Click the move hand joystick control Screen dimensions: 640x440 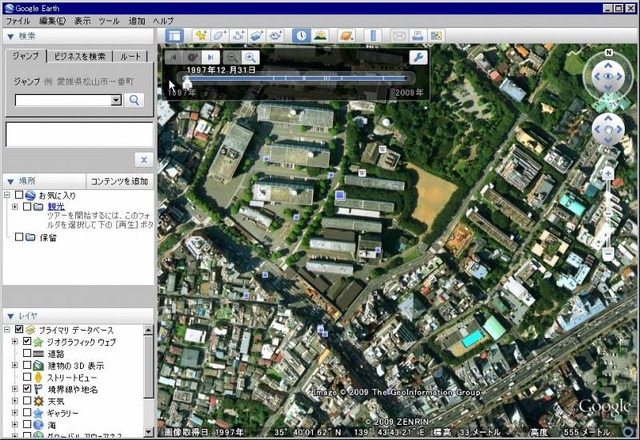(608, 130)
